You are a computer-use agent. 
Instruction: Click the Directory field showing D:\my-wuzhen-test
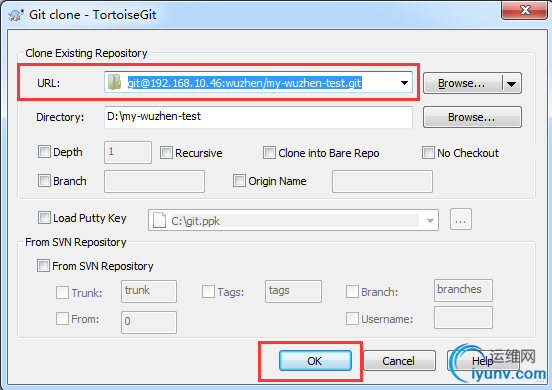258,117
